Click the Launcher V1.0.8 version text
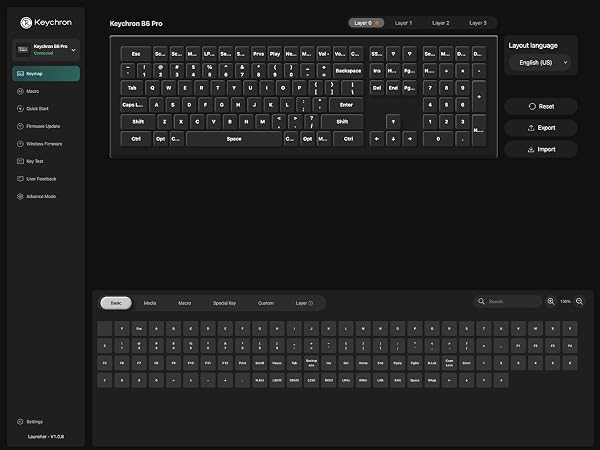The height and width of the screenshot is (450, 600). tap(46, 436)
